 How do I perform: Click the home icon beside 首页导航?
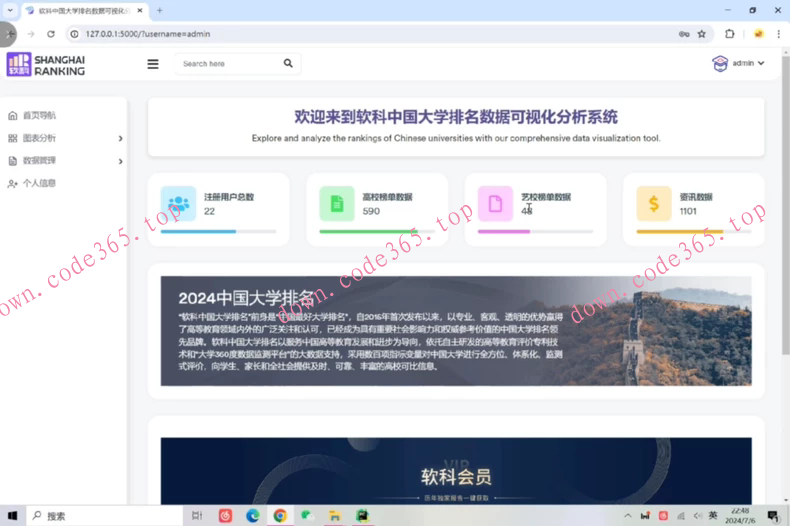(x=13, y=115)
